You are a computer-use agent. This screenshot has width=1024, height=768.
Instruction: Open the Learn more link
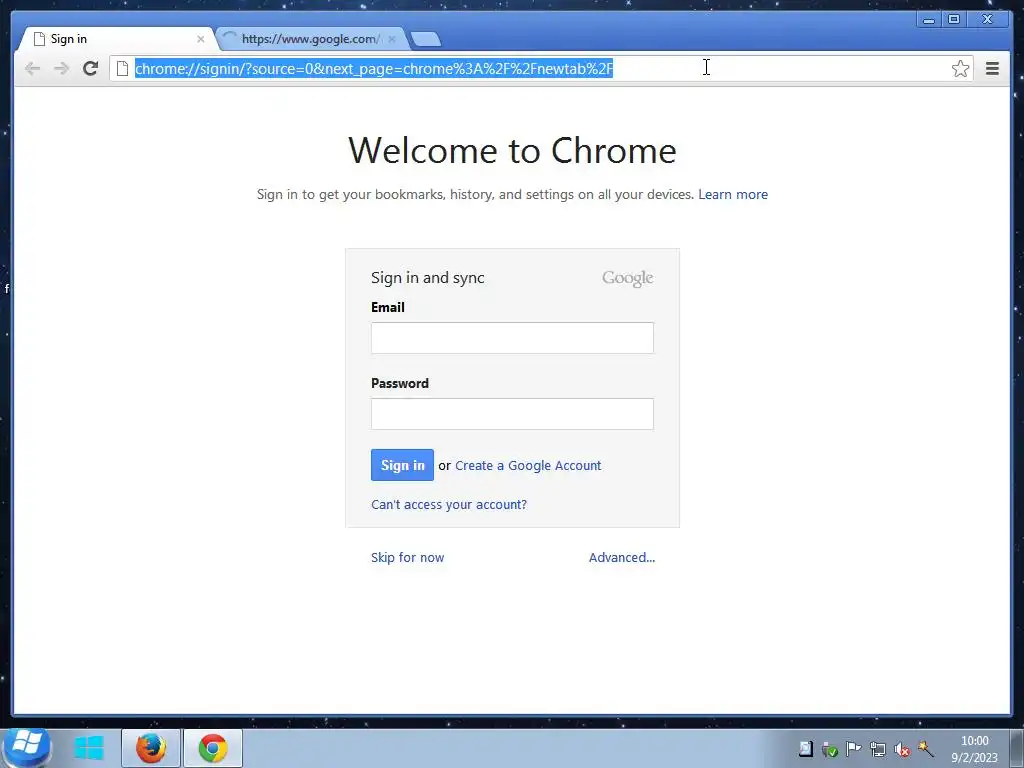coord(733,195)
